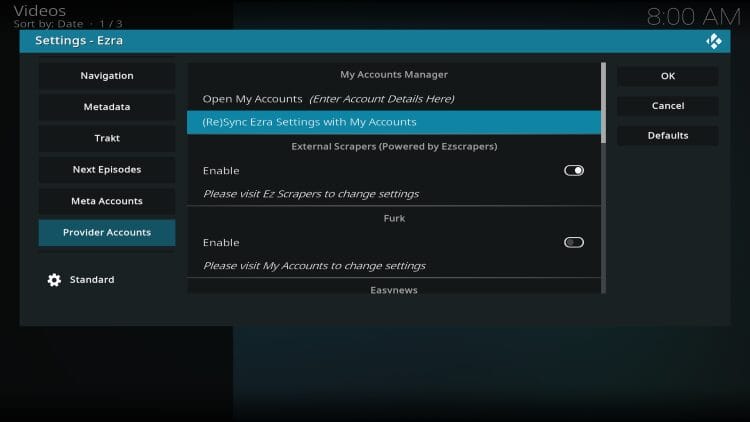Select the Trakt settings tab
Screen dimensions: 750x422
pyautogui.click(x=107, y=138)
